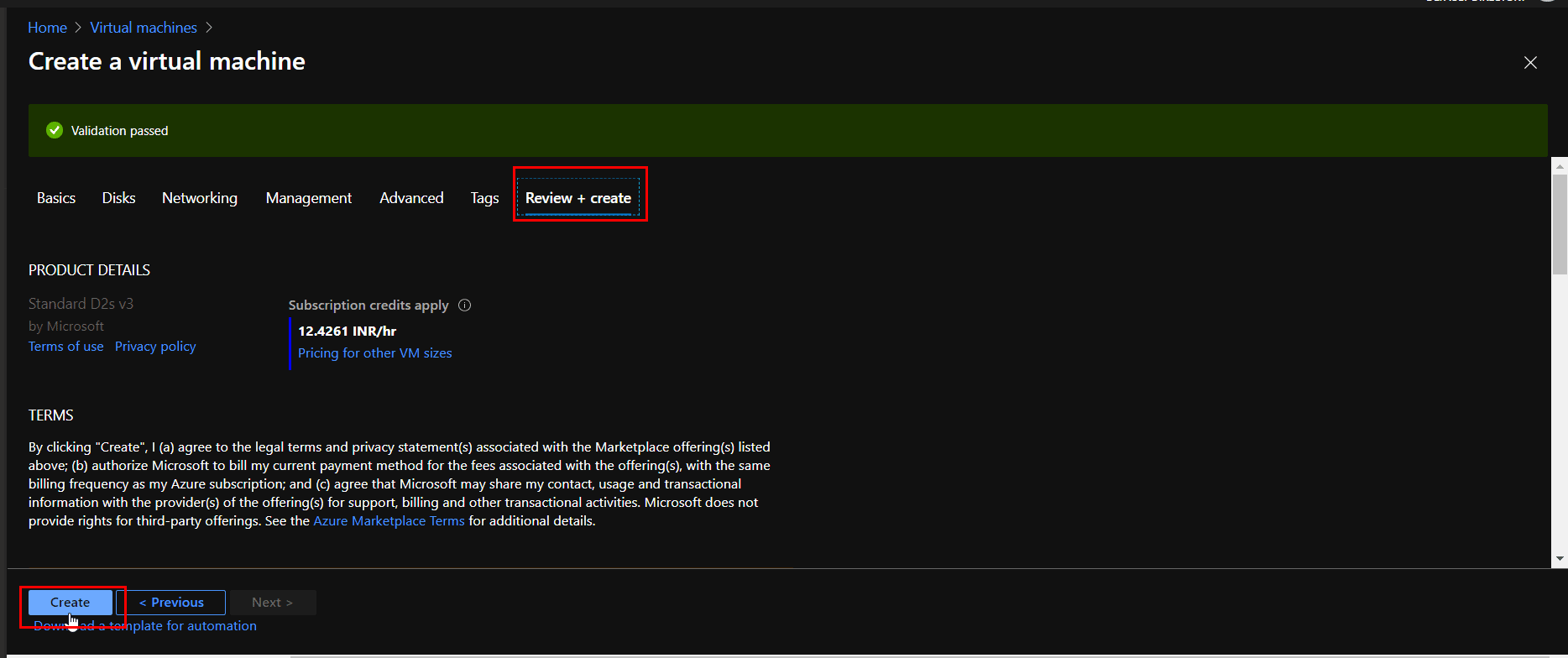Open the Networking tab
1568x658 pixels.
(200, 198)
